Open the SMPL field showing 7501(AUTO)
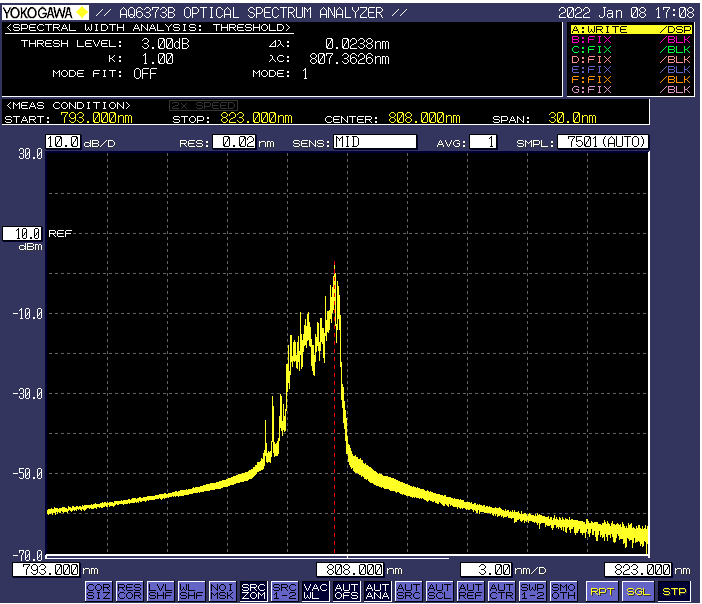The height and width of the screenshot is (604, 702). coord(603,142)
